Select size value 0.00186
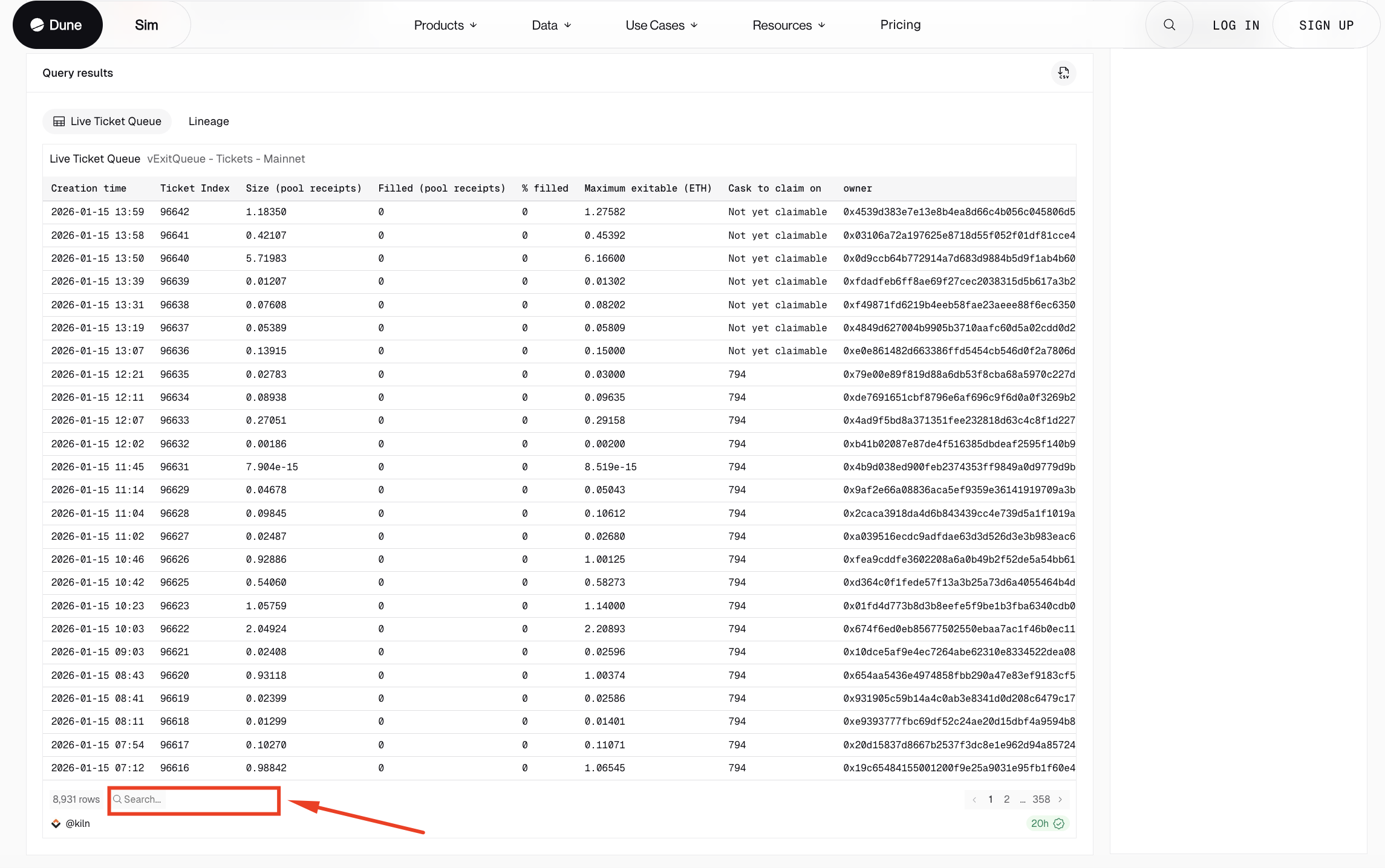The height and width of the screenshot is (868, 1385). click(x=266, y=444)
